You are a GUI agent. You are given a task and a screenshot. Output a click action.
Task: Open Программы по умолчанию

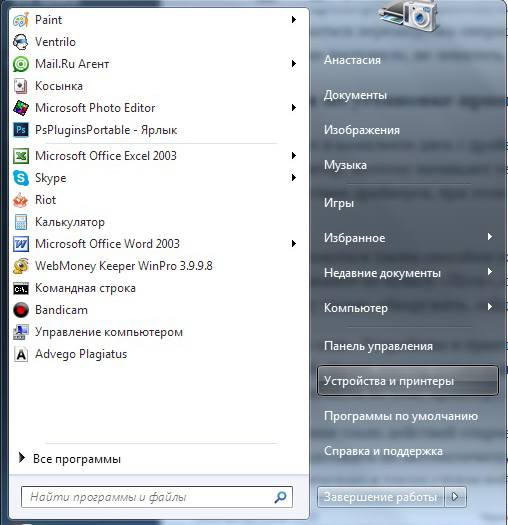point(401,416)
